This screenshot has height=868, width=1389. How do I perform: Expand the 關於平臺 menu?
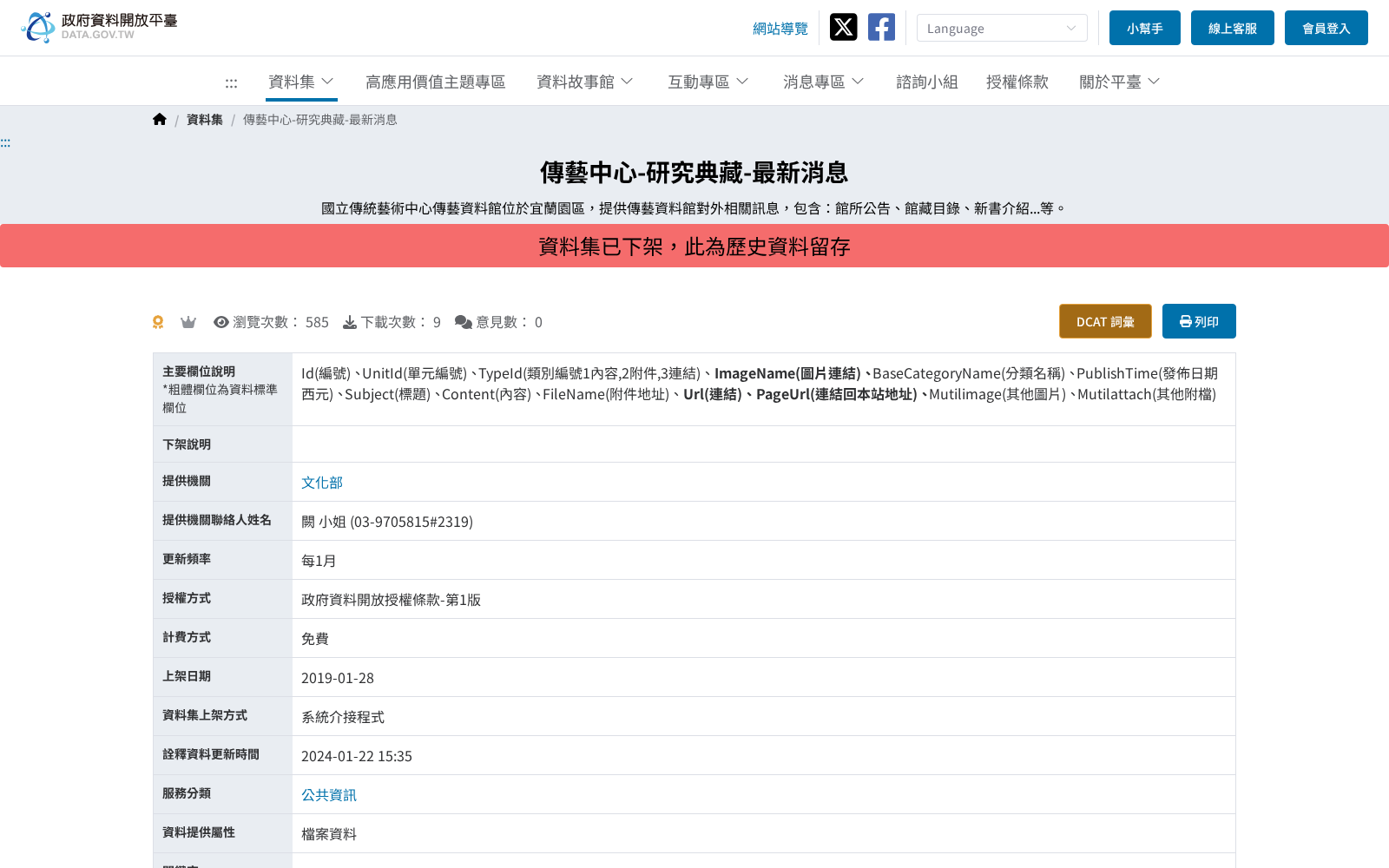coord(1120,82)
